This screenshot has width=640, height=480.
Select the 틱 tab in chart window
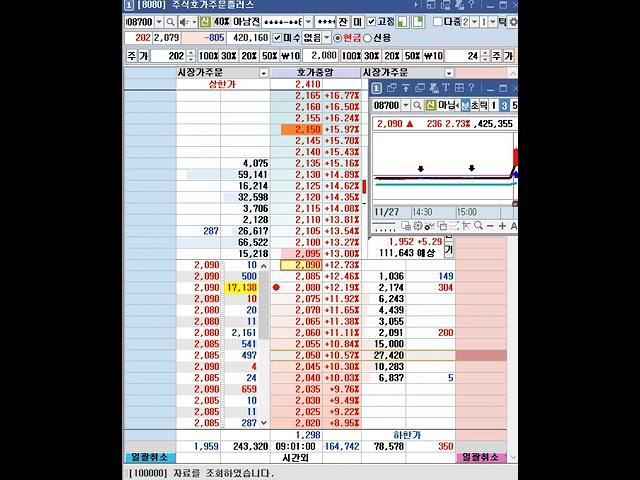(484, 105)
